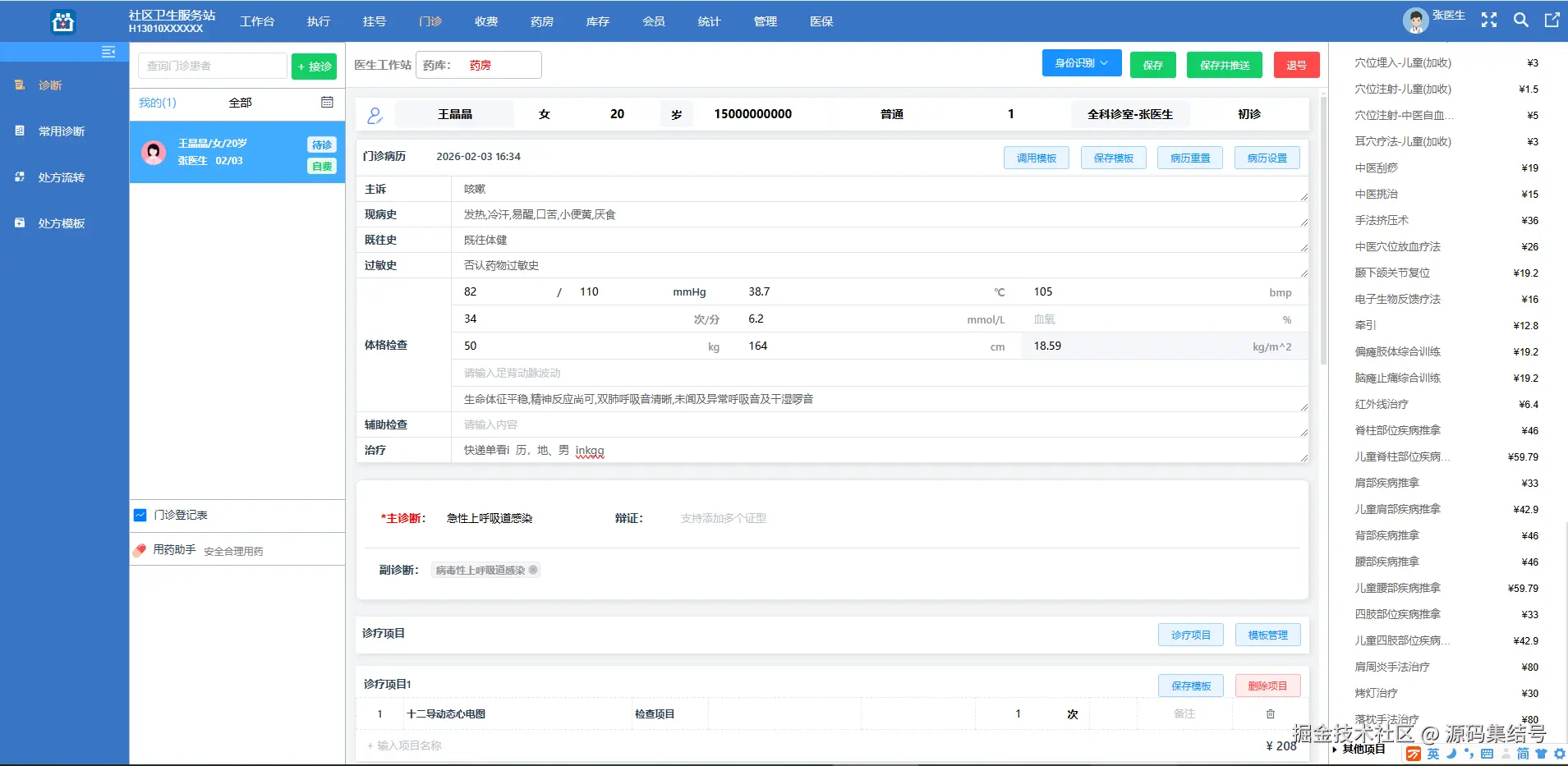This screenshot has width=1568, height=766.
Task: Open the 统计 menu
Action: [710, 21]
